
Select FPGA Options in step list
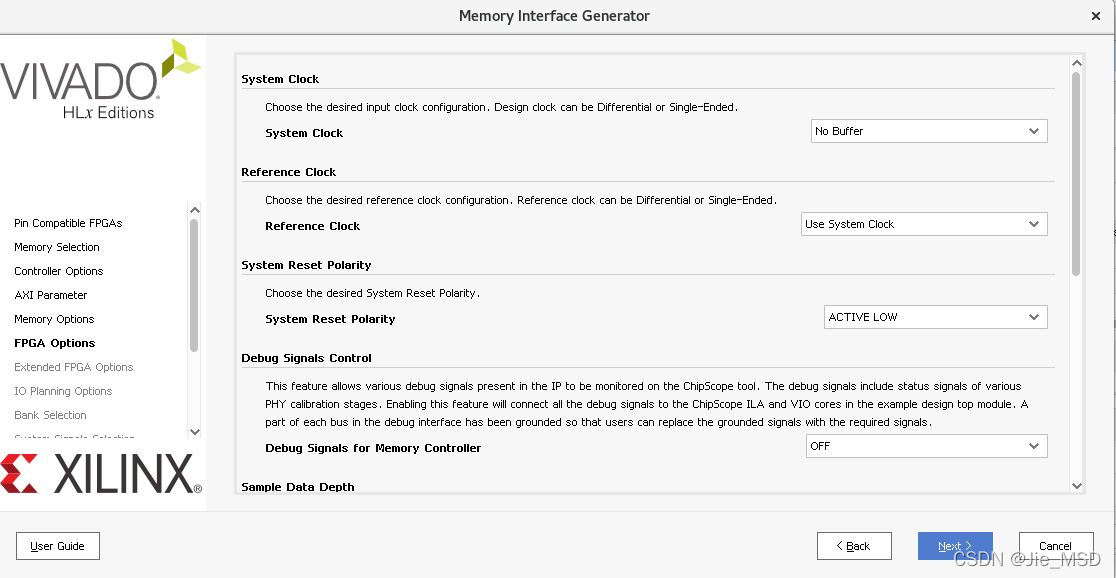(x=55, y=343)
